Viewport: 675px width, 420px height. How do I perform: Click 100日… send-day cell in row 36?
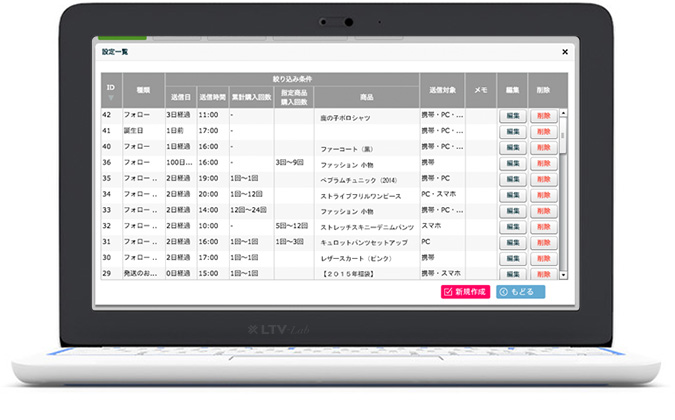pyautogui.click(x=181, y=163)
